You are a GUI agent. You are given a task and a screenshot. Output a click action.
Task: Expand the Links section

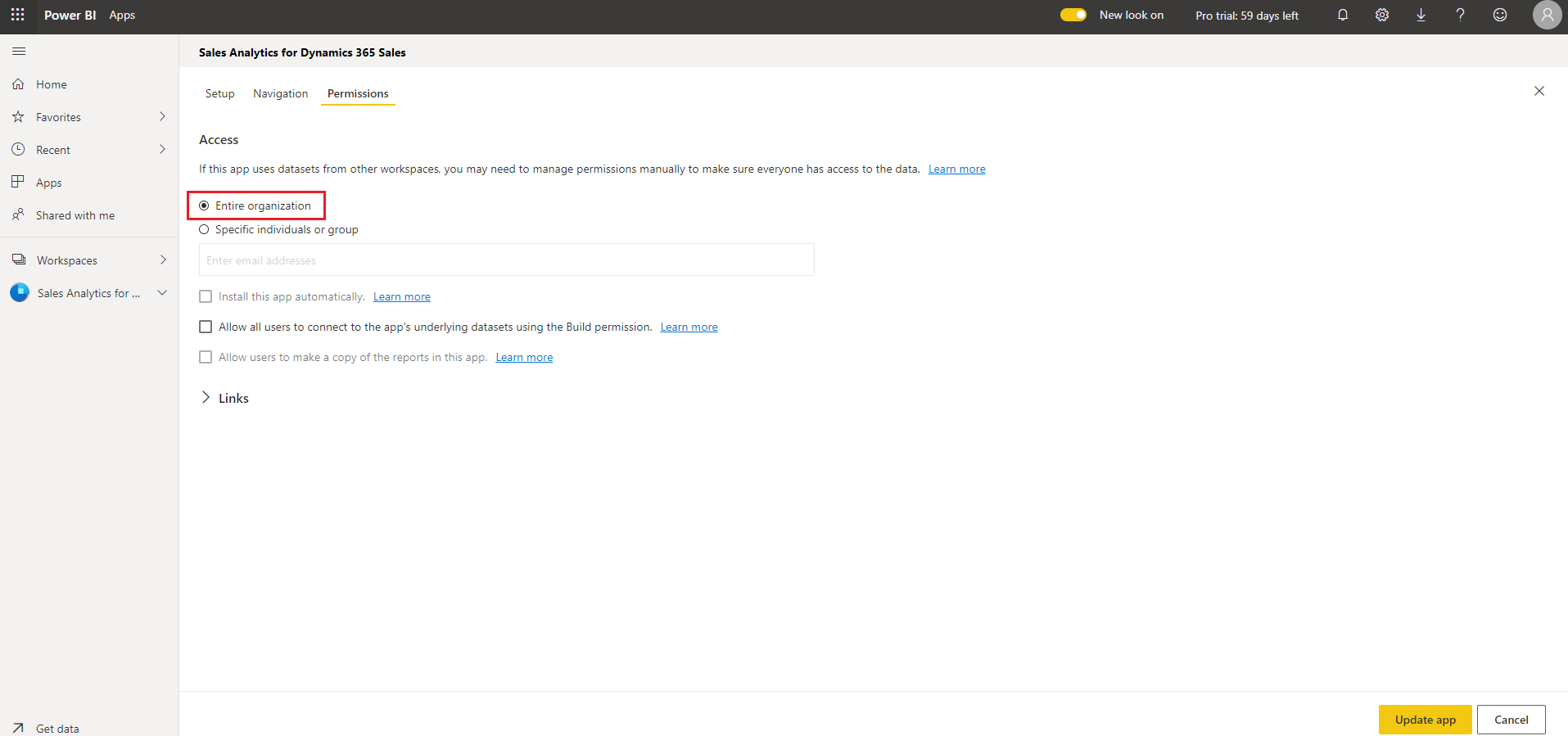point(206,398)
